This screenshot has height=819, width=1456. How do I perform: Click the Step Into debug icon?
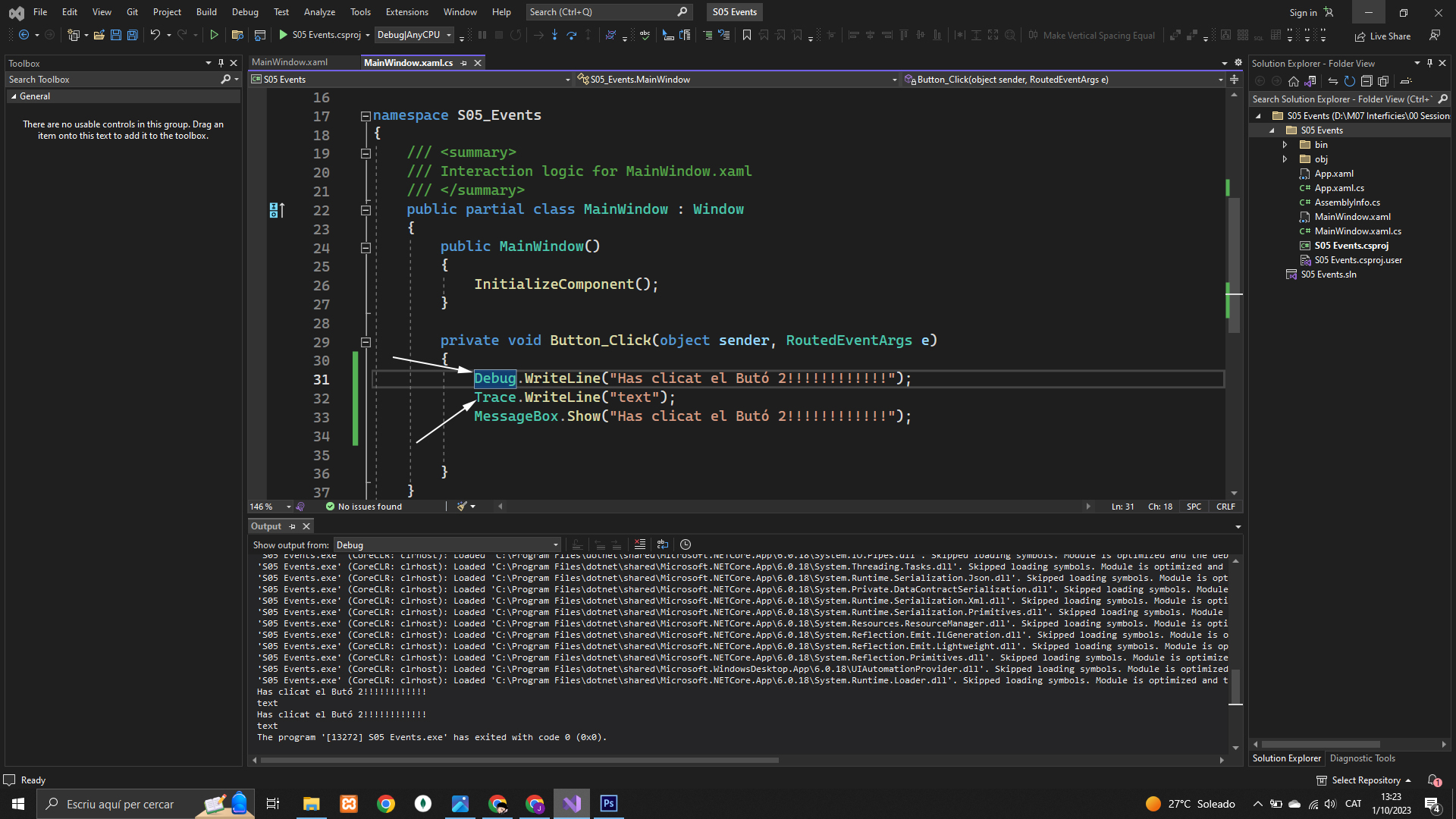[x=554, y=35]
